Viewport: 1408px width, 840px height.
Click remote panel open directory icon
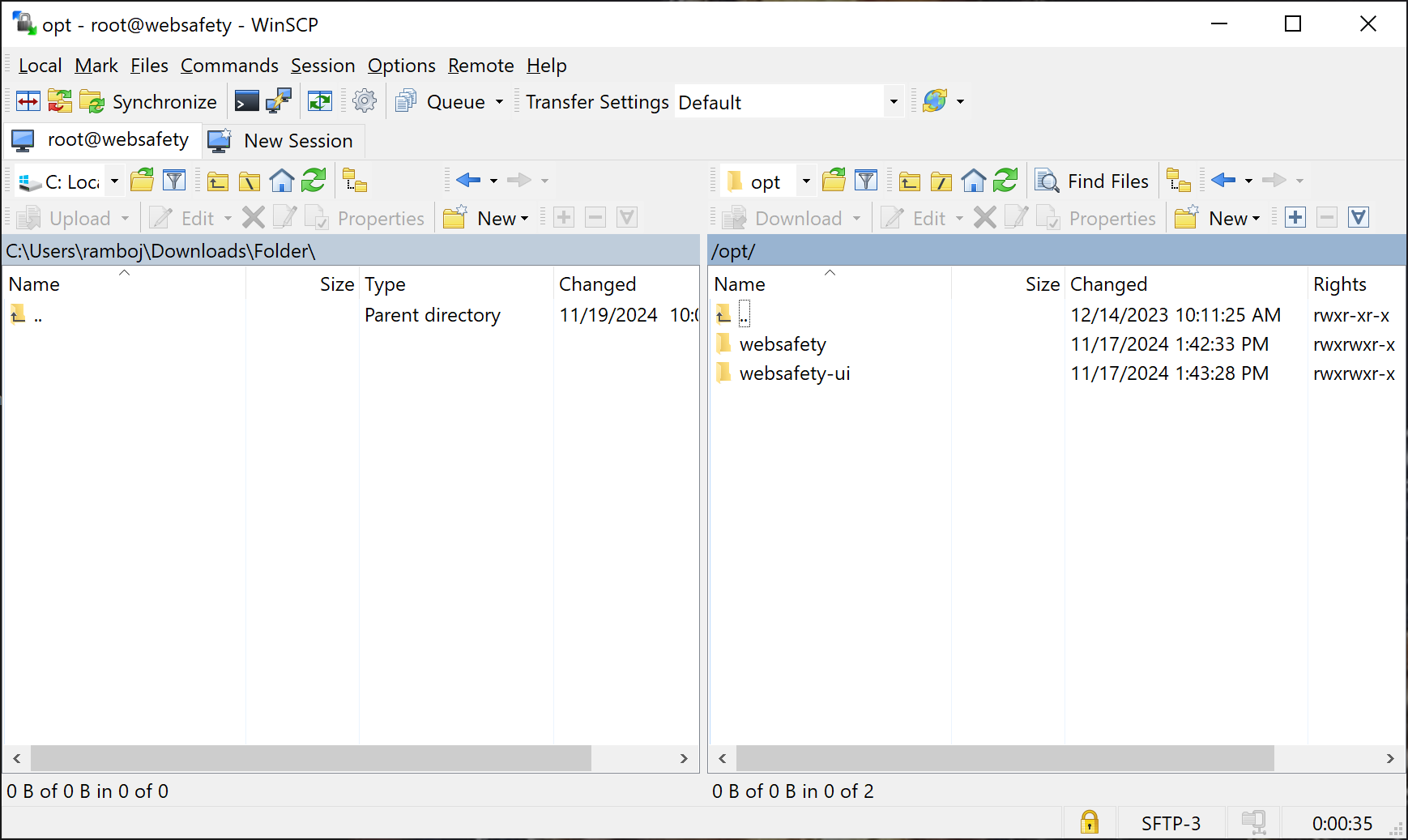click(x=834, y=181)
